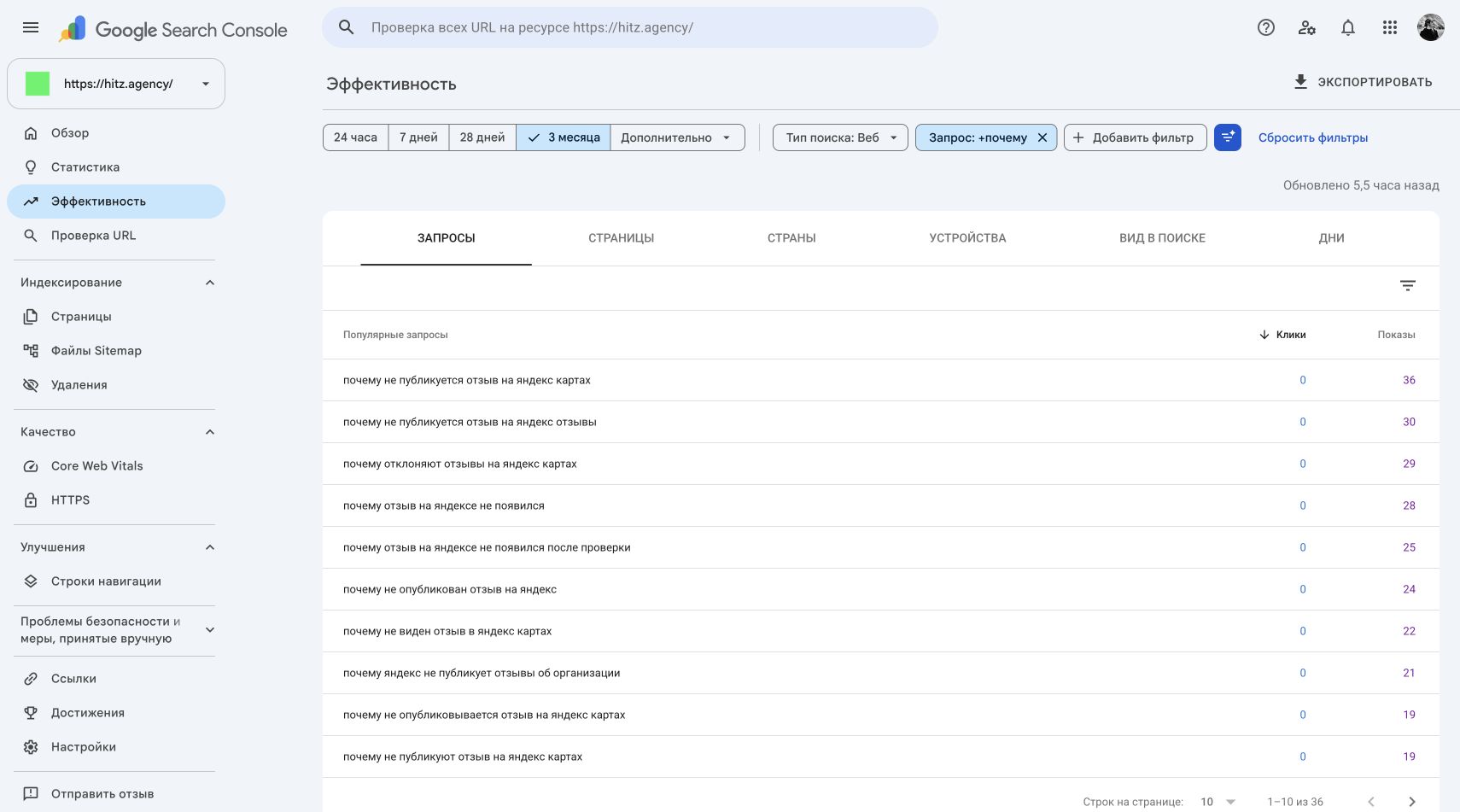This screenshot has width=1460, height=812.
Task: Open query 'почему отклоняют отзывы на яндекс картах'
Action: (x=460, y=464)
